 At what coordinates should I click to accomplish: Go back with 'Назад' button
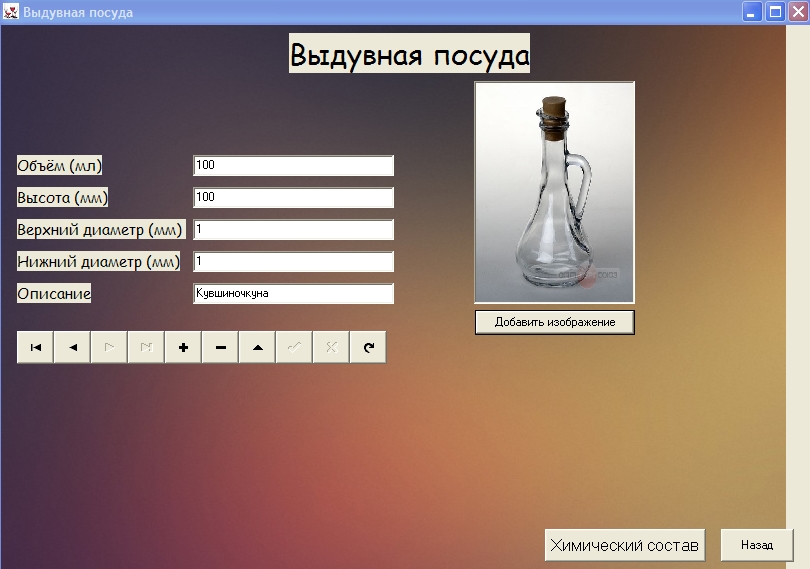(757, 545)
